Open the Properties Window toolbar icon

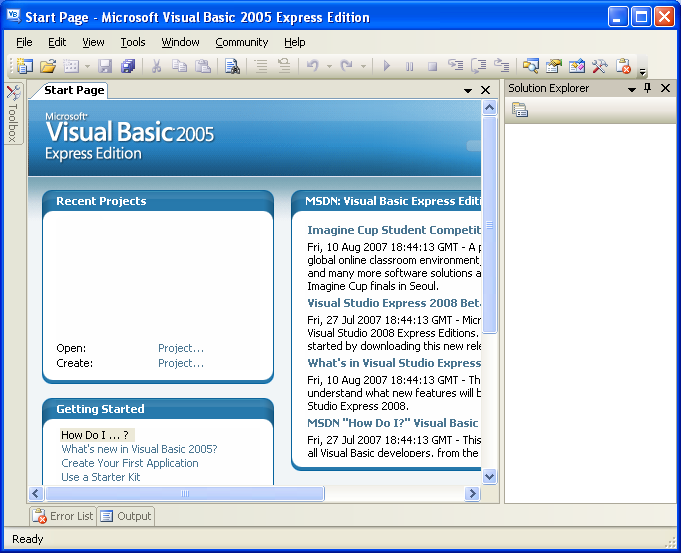click(554, 66)
